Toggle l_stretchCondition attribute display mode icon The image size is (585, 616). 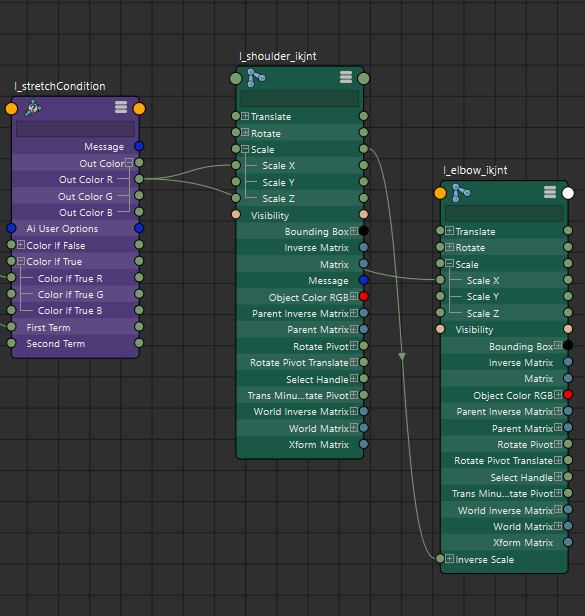[121, 107]
